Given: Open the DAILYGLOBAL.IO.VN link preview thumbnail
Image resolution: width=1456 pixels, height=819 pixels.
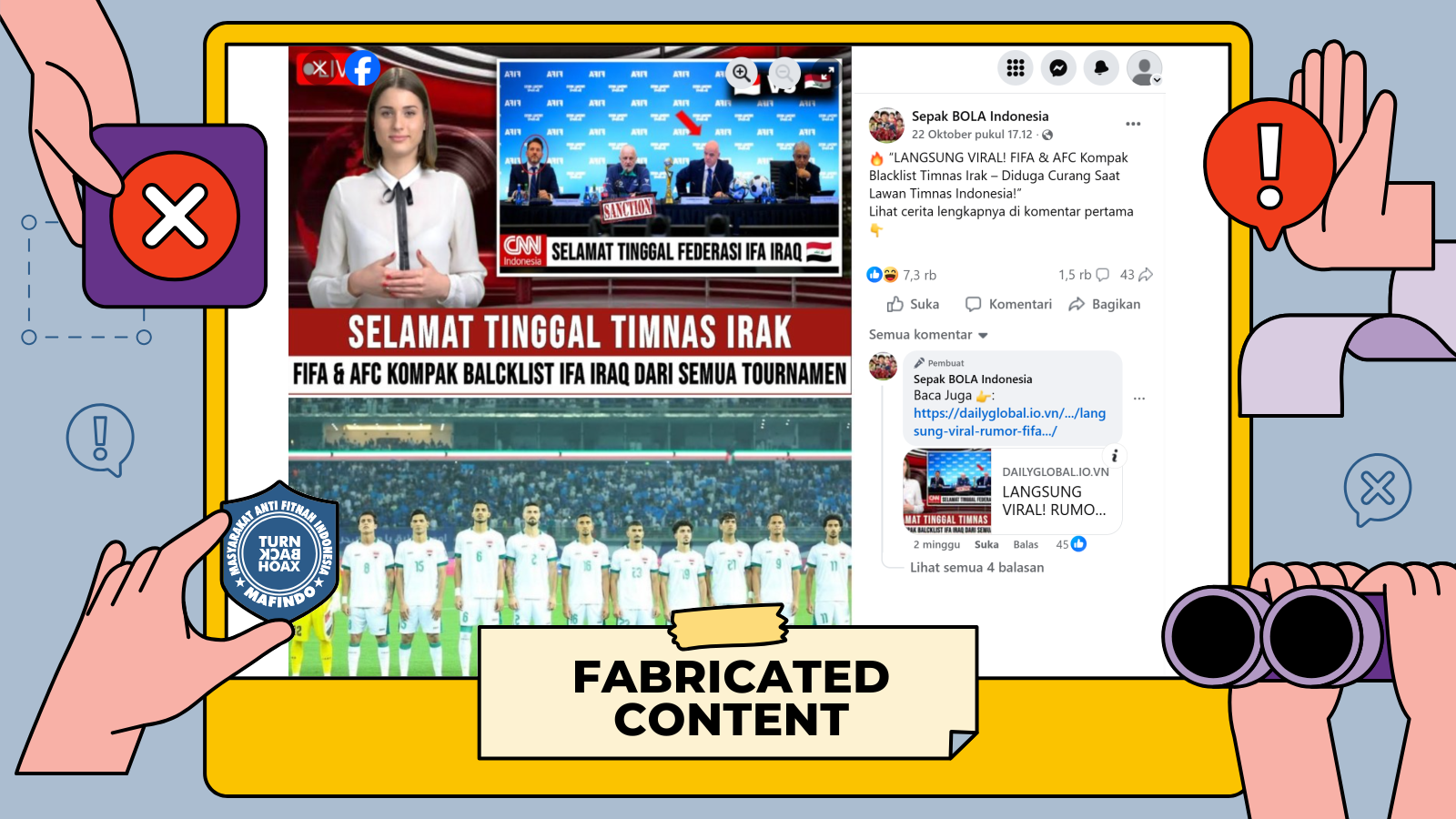Looking at the screenshot, I should 947,491.
